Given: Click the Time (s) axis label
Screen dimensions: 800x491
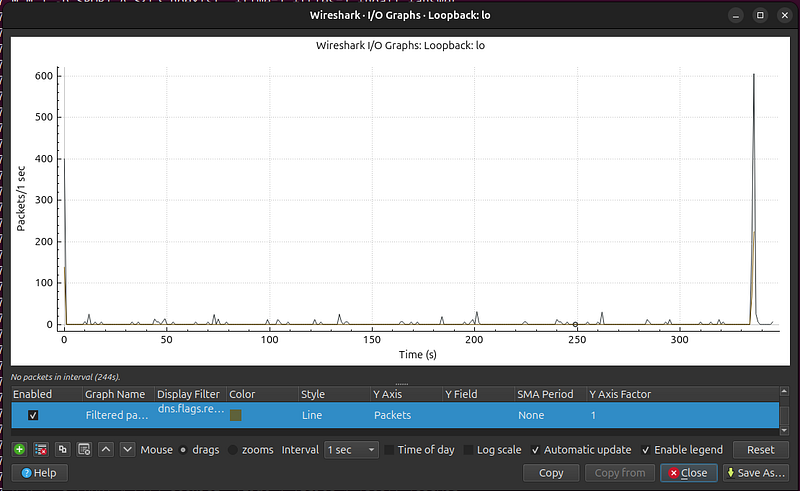Looking at the screenshot, I should pyautogui.click(x=417, y=354).
